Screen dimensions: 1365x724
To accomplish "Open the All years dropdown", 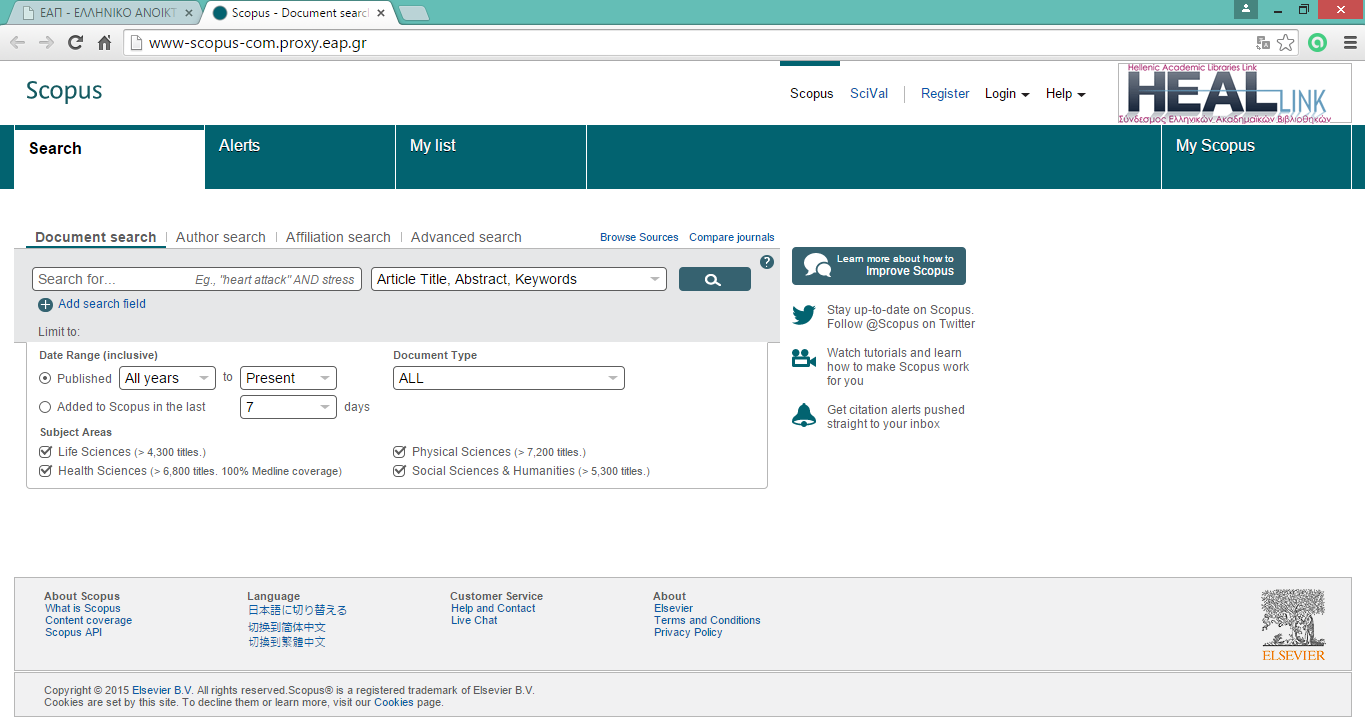I will point(167,379).
